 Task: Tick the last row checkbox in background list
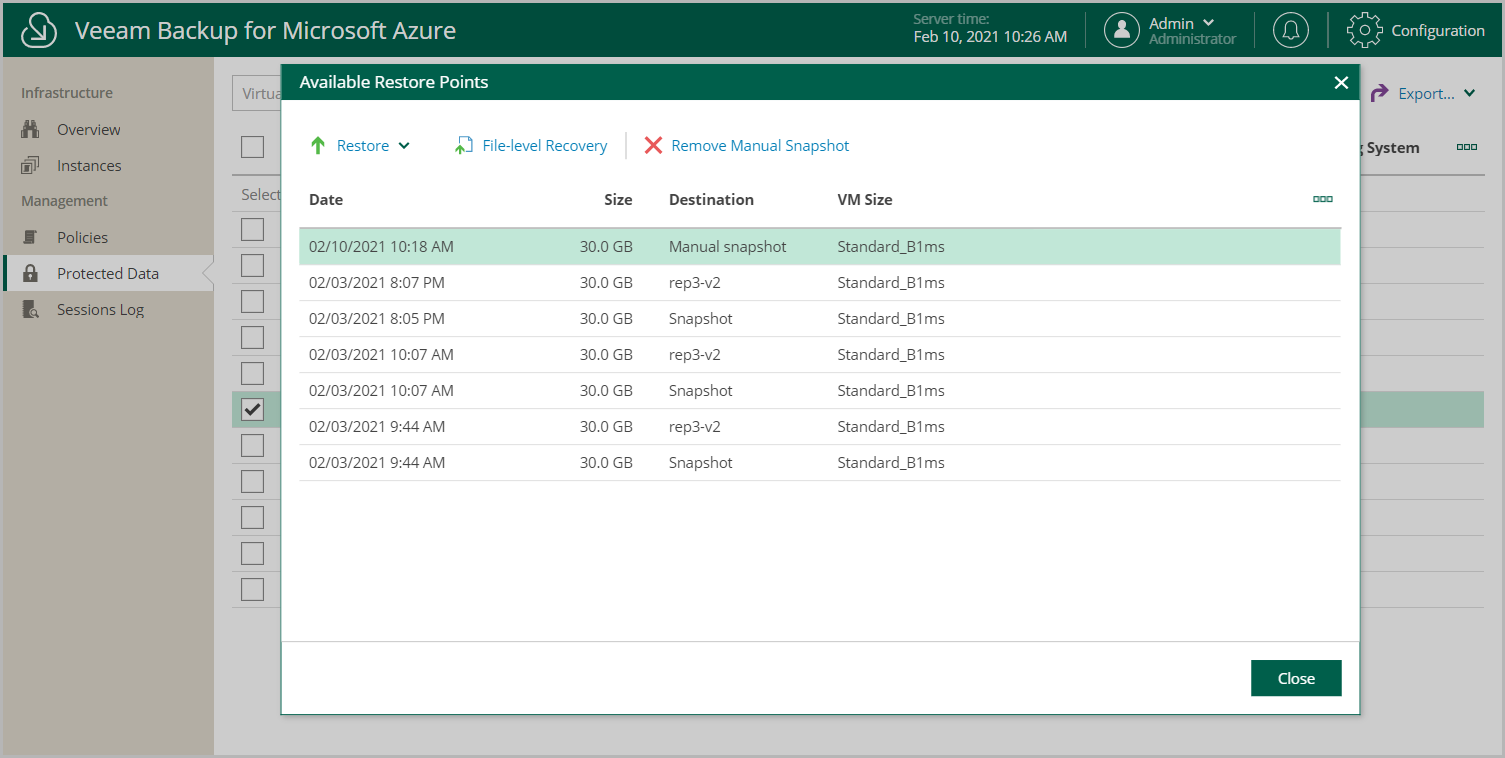253,589
